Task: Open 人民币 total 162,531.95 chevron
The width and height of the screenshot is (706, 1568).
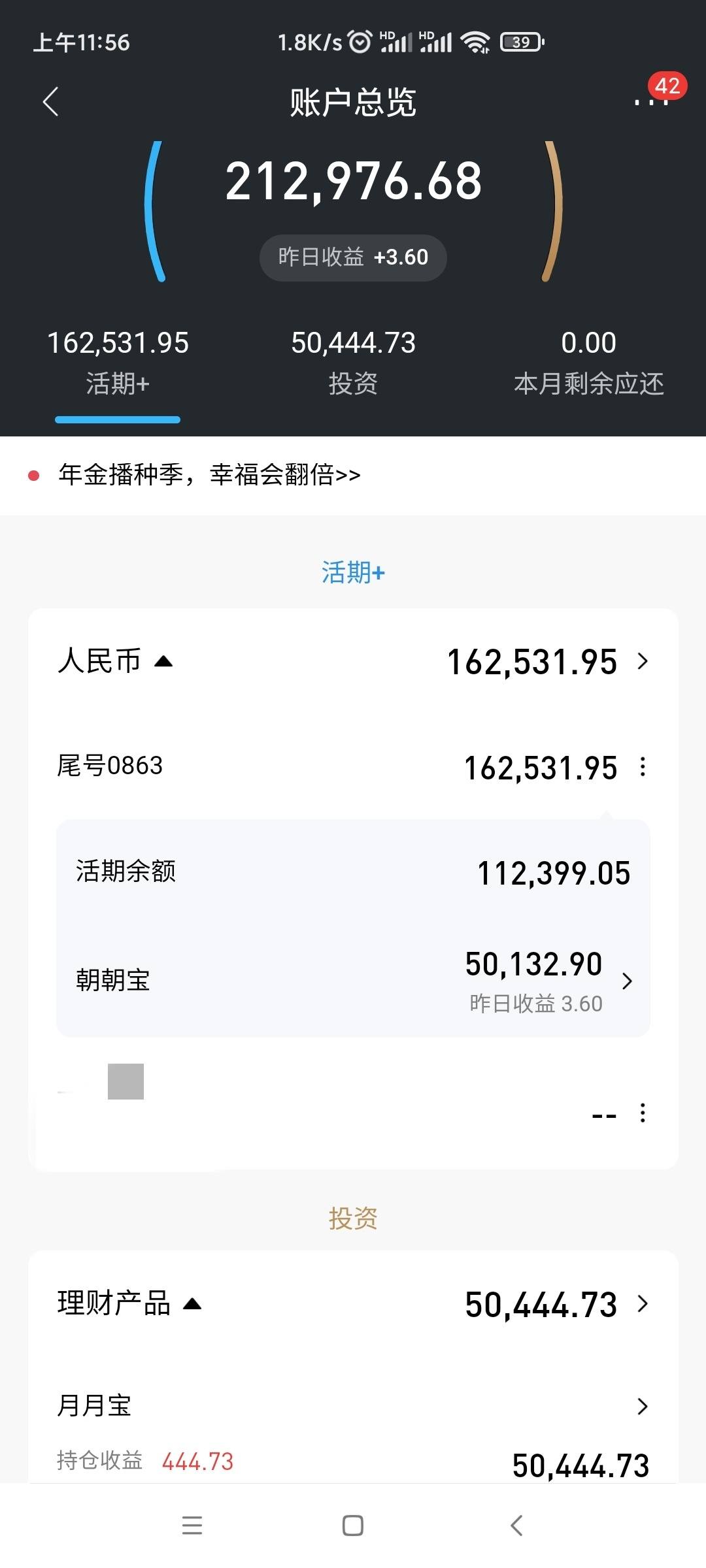Action: click(x=643, y=661)
